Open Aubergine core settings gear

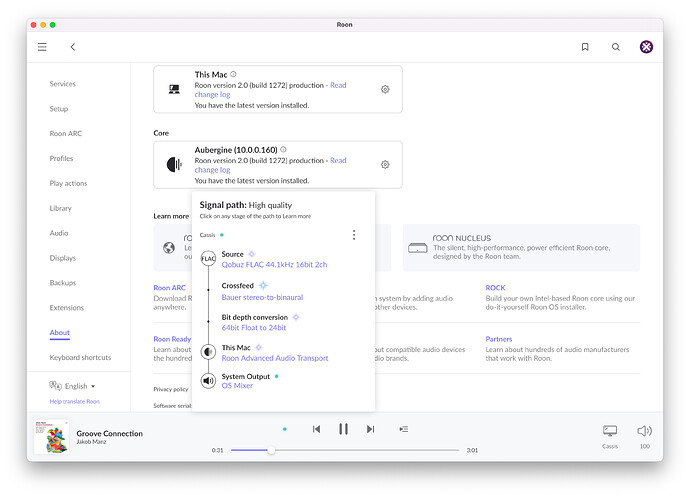[x=385, y=165]
